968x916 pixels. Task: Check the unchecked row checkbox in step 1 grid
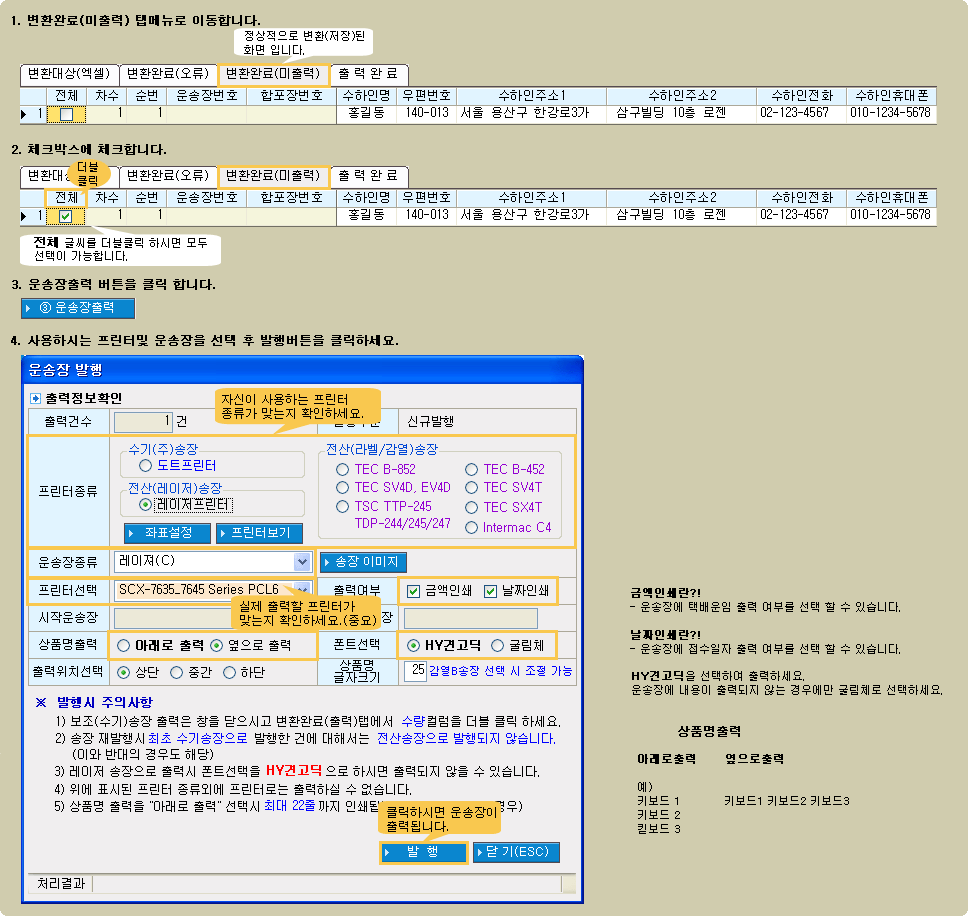tap(66, 114)
